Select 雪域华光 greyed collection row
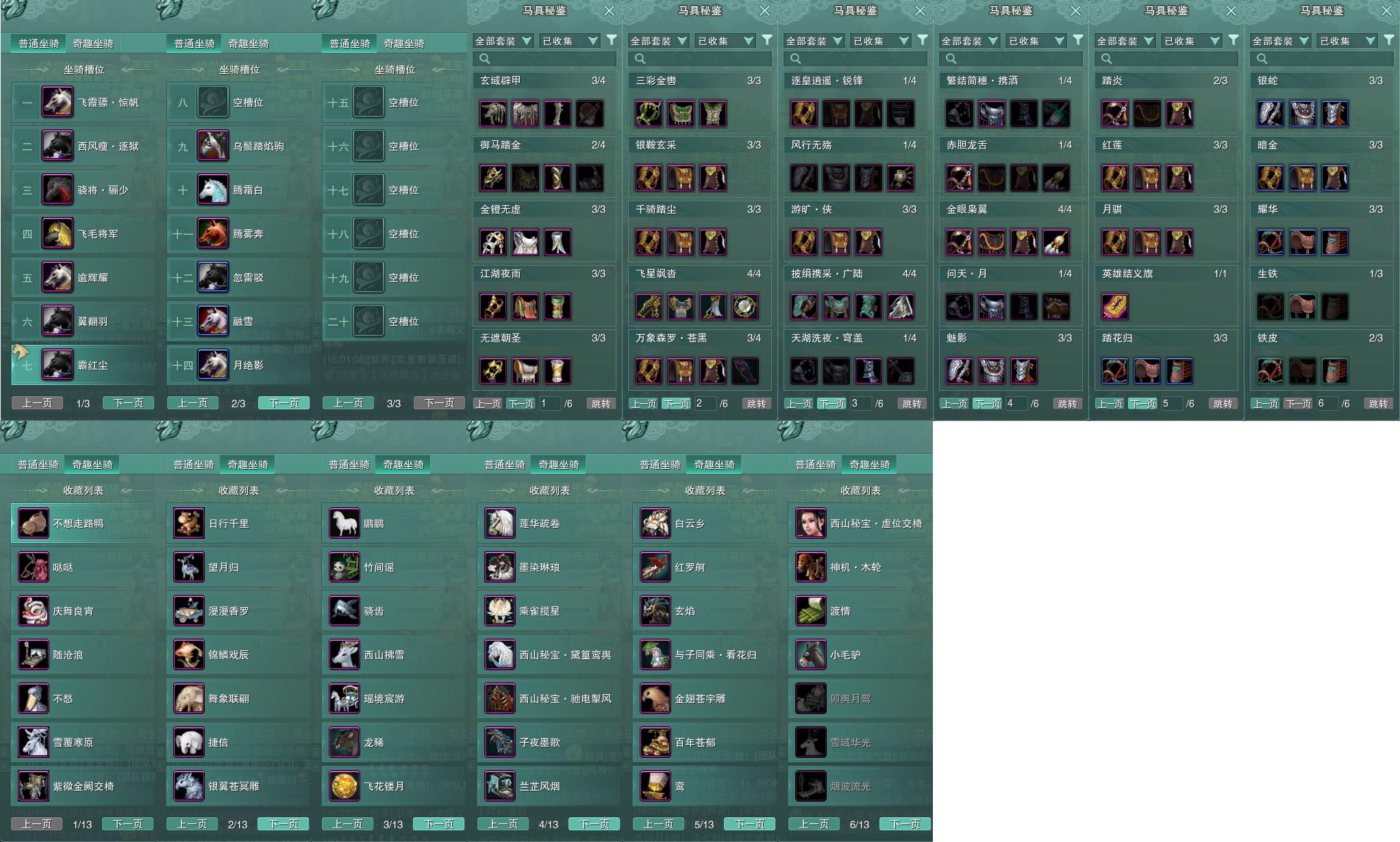 860,742
